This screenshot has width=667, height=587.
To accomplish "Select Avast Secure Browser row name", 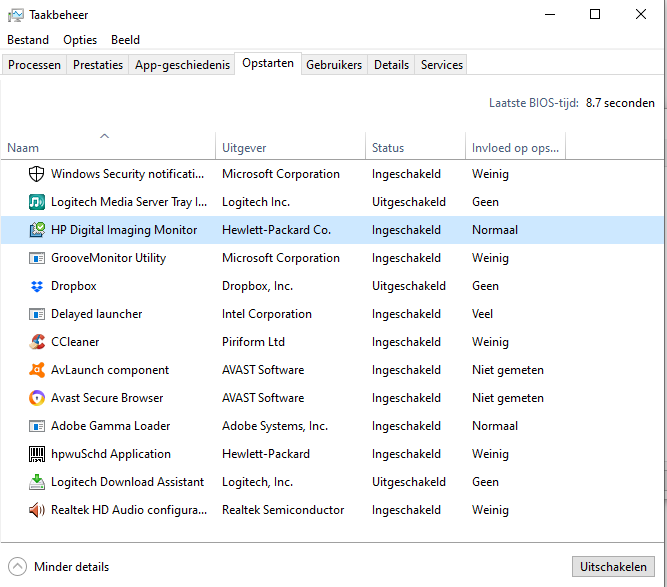I will pyautogui.click(x=107, y=398).
